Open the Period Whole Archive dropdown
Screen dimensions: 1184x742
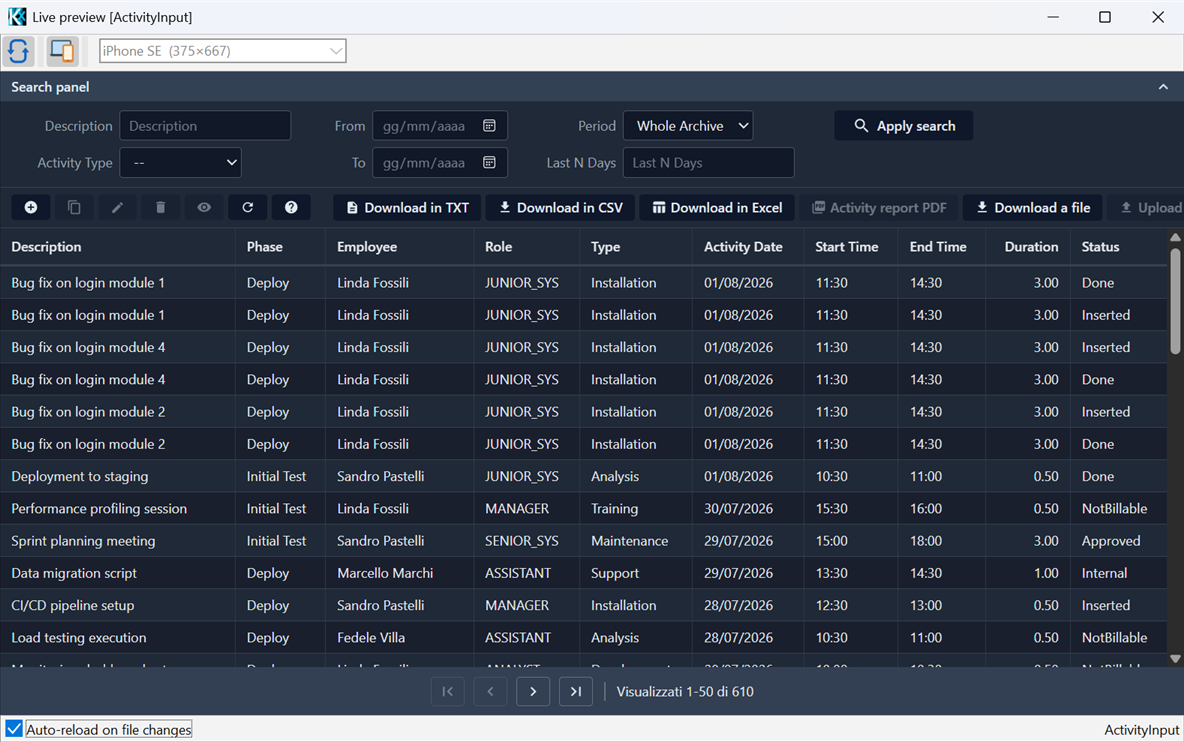click(688, 126)
